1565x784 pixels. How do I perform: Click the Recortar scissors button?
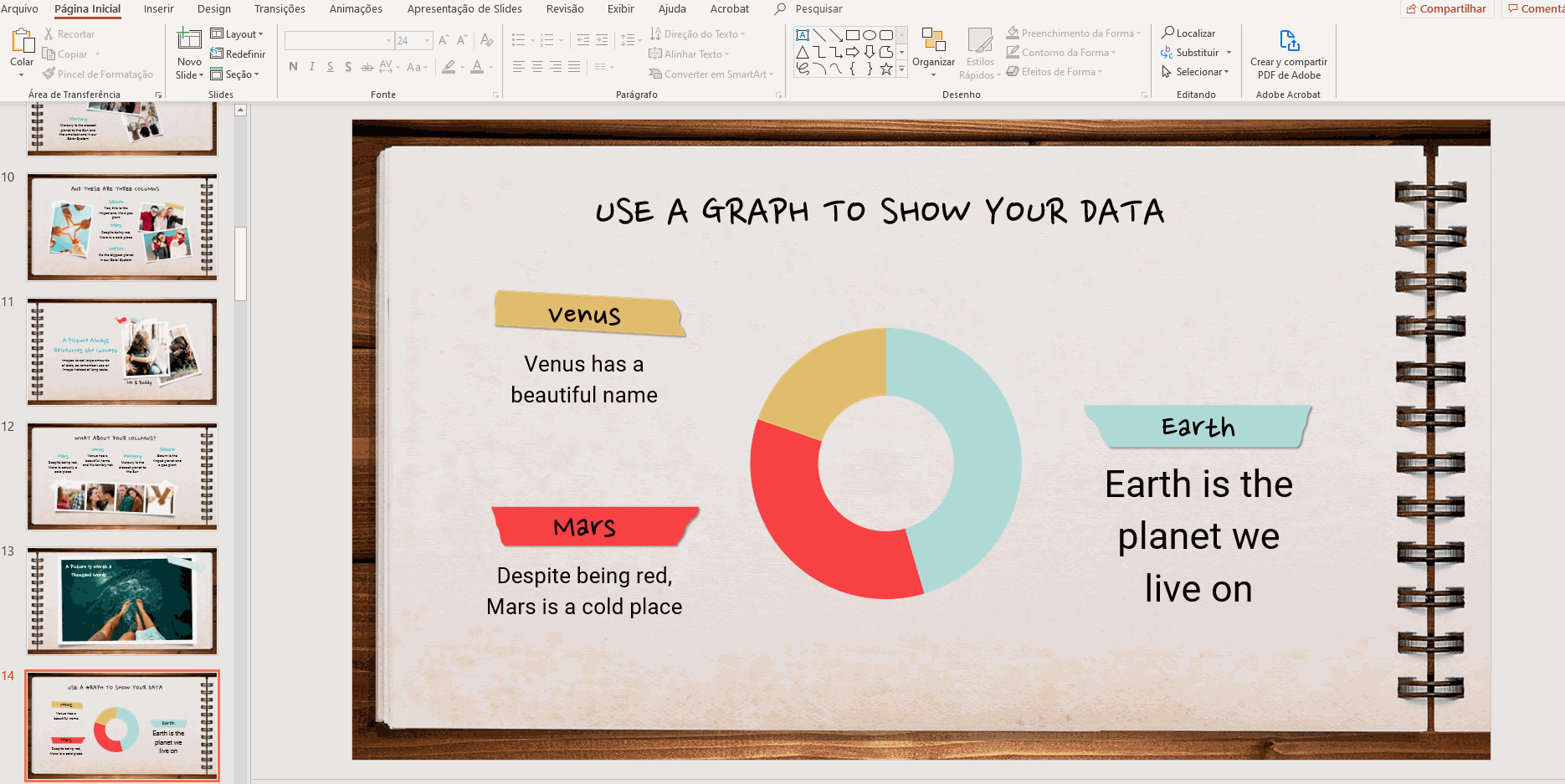69,34
